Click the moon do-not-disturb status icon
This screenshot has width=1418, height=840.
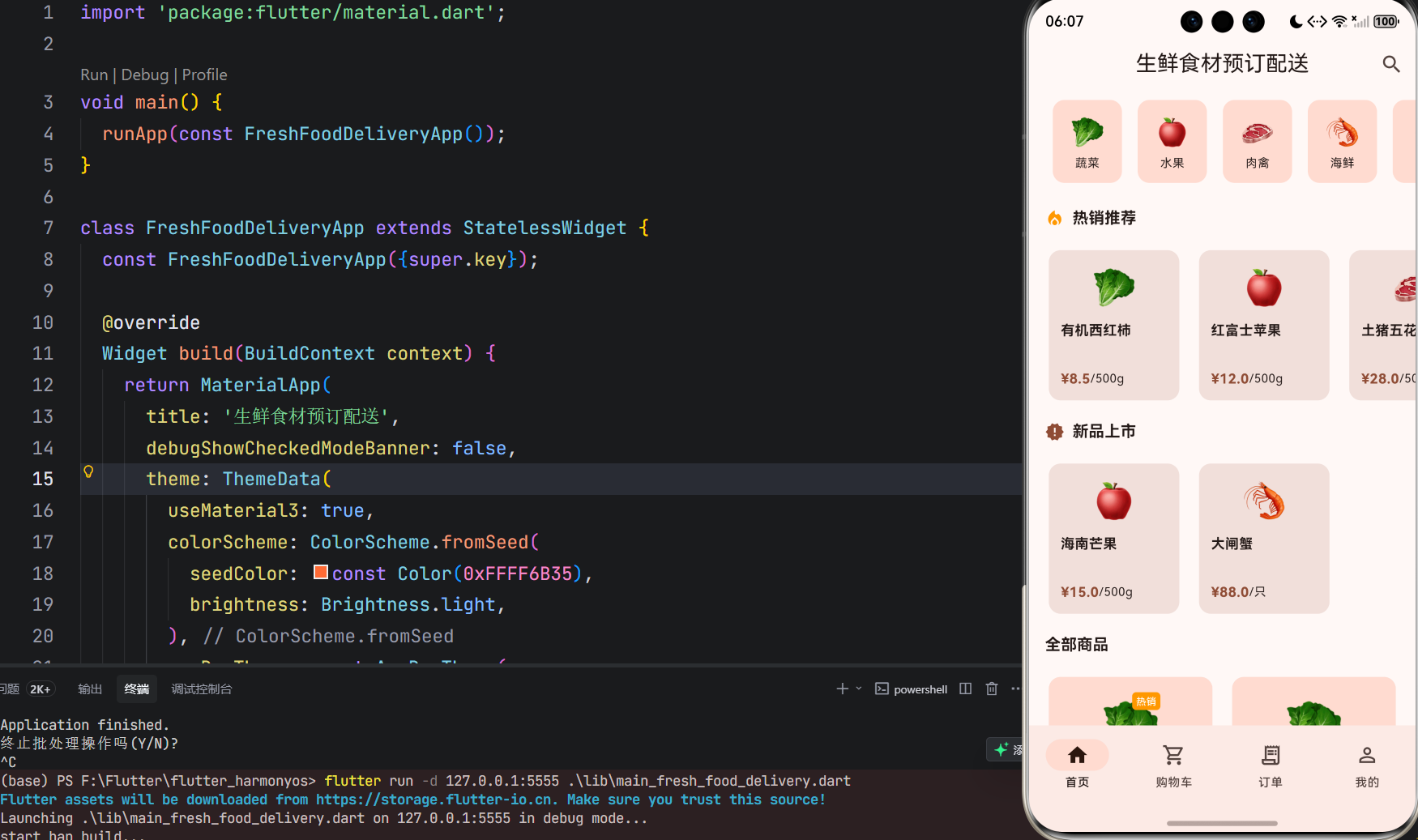(1296, 21)
